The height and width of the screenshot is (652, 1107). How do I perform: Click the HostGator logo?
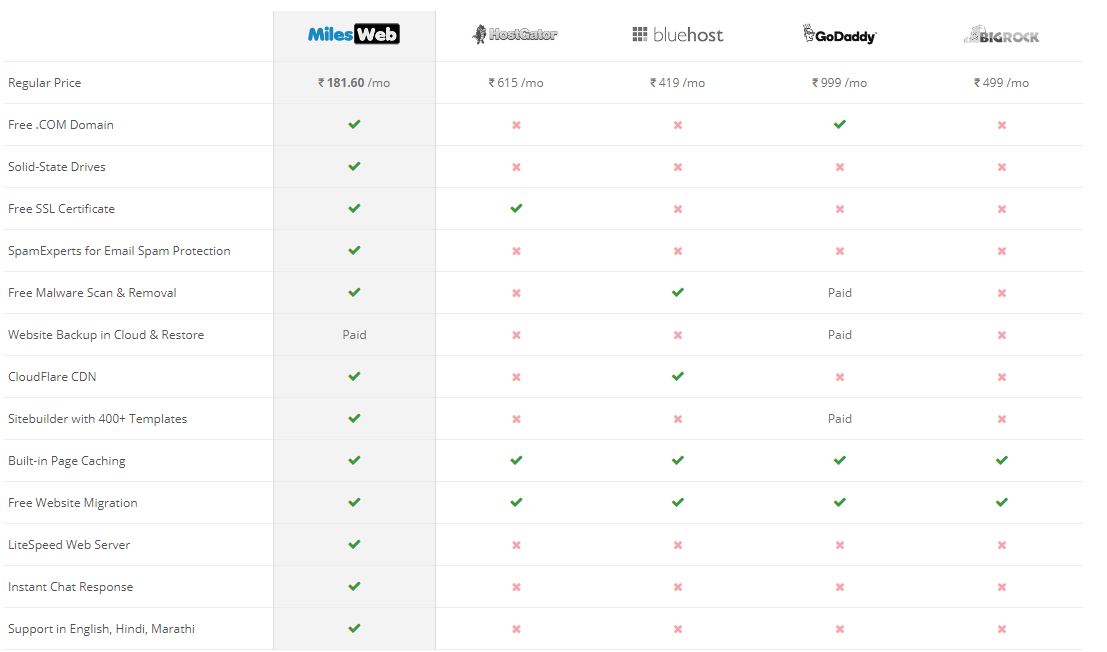pos(515,34)
